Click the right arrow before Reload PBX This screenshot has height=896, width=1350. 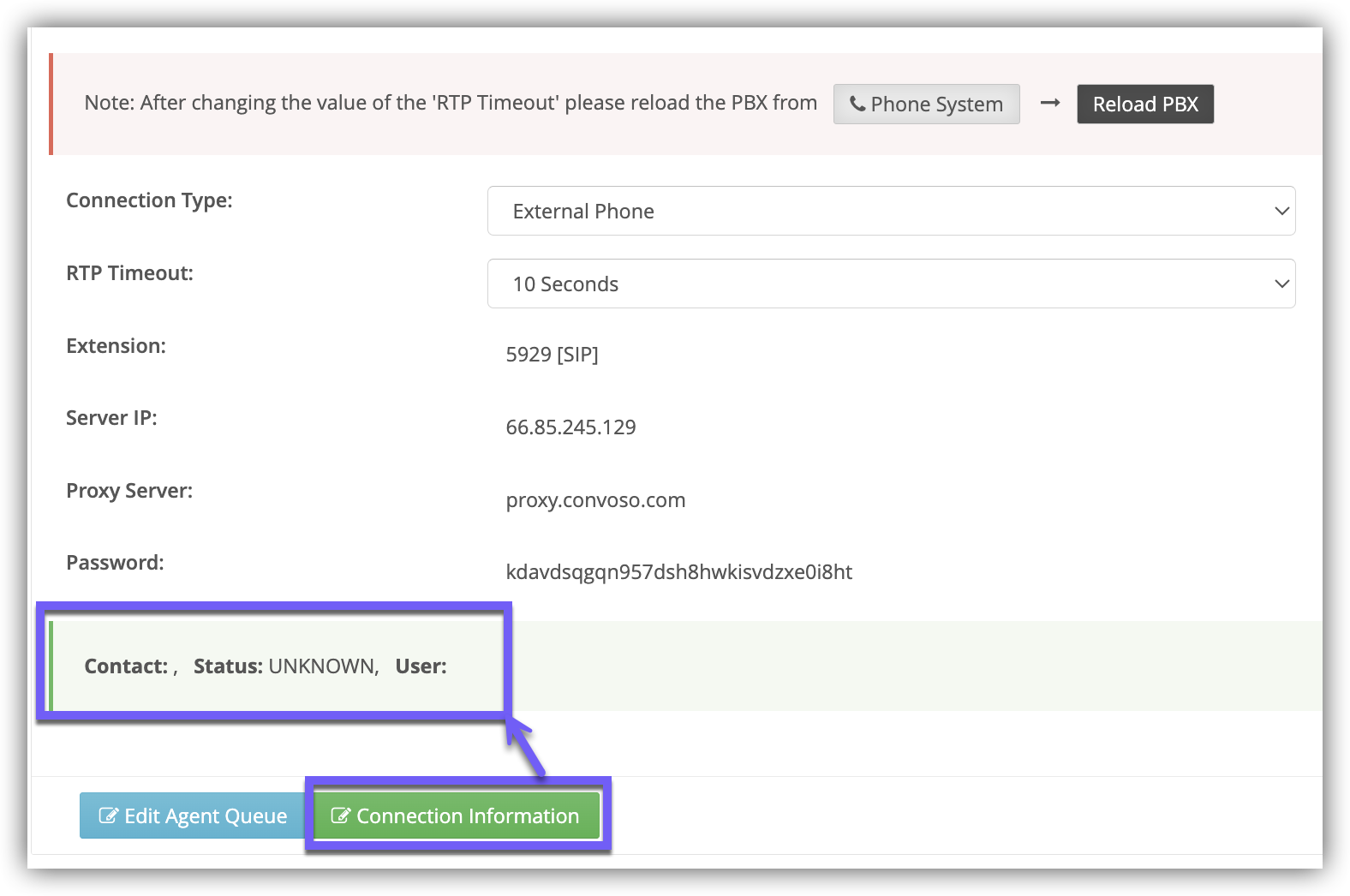1049,104
